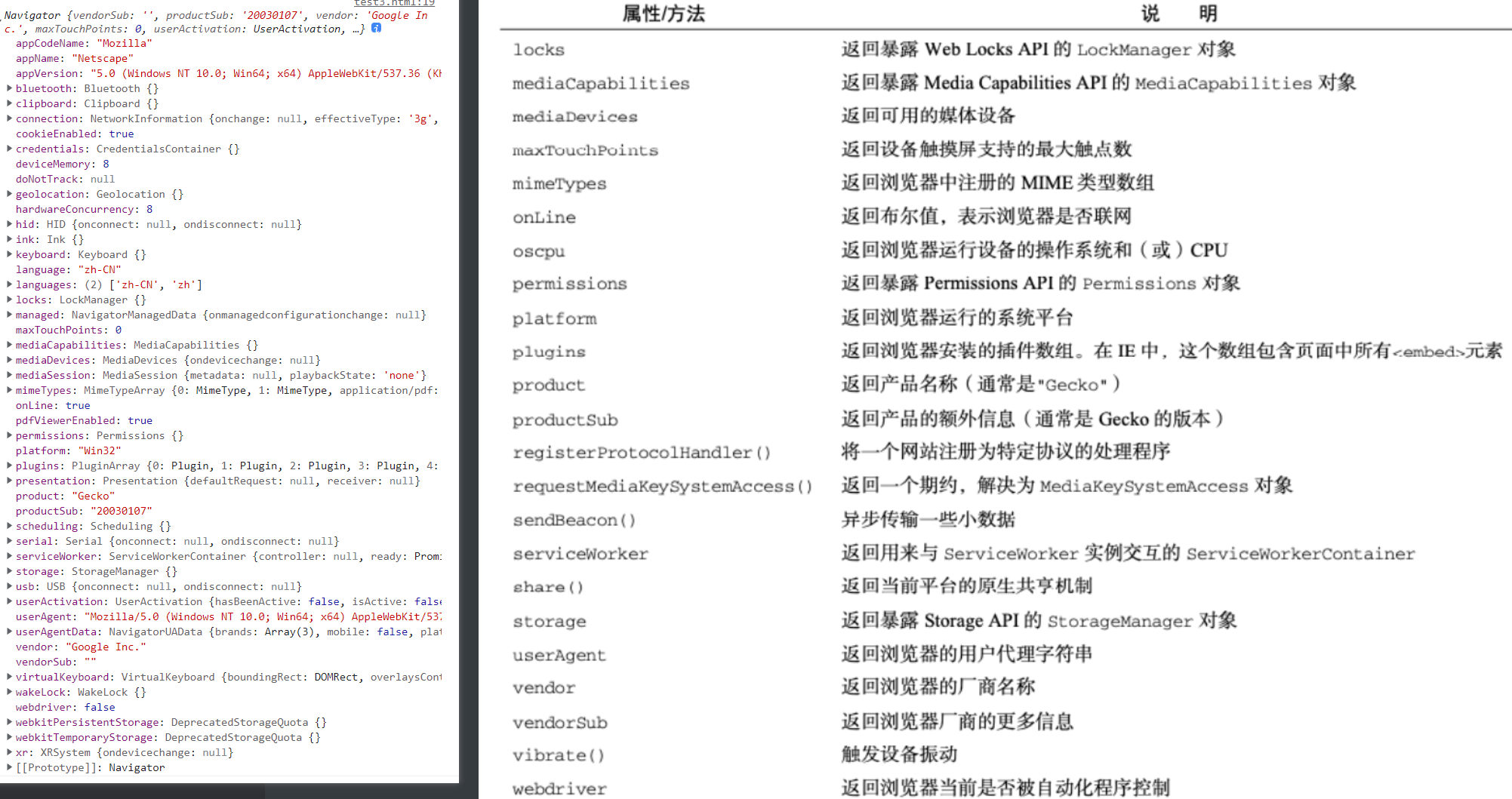Expand the locks: LockManager entry
1512x799 pixels.
click(x=9, y=300)
